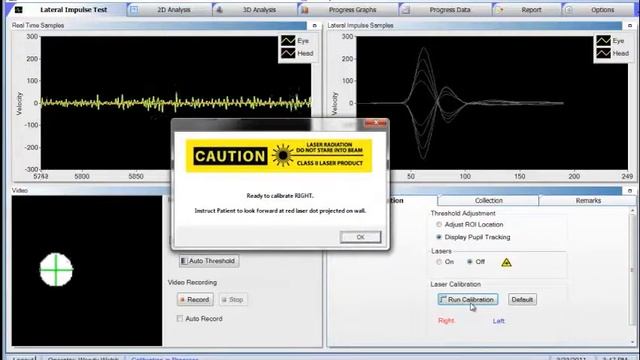Image resolution: width=640 pixels, height=360 pixels.
Task: Collapse the Lateral Impulse Samples panel
Action: [630, 25]
